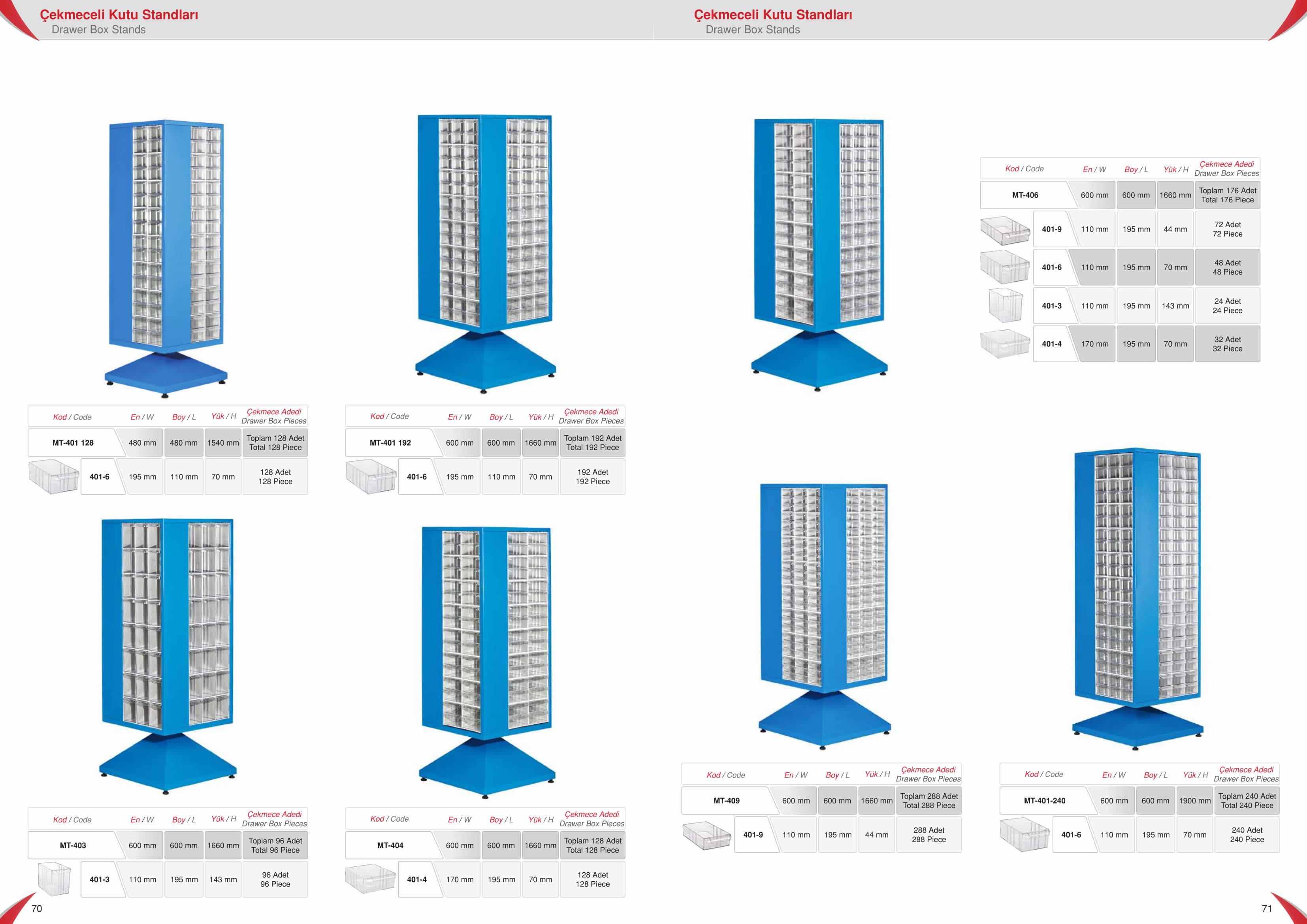Click the 'MT-401-240' code cell
Screen dimensions: 1307x924
point(1044,800)
